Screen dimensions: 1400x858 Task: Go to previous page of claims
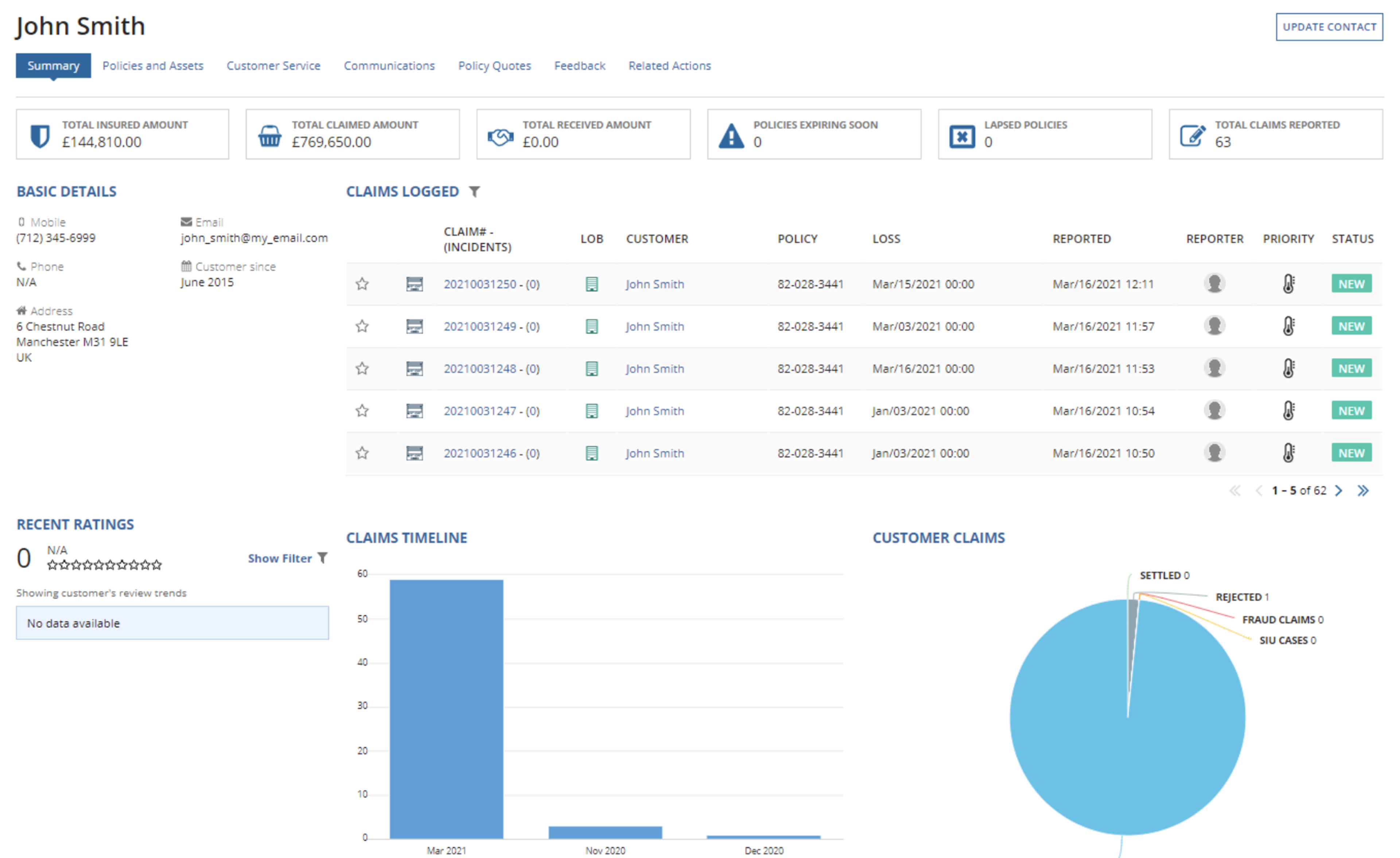pyautogui.click(x=1259, y=491)
